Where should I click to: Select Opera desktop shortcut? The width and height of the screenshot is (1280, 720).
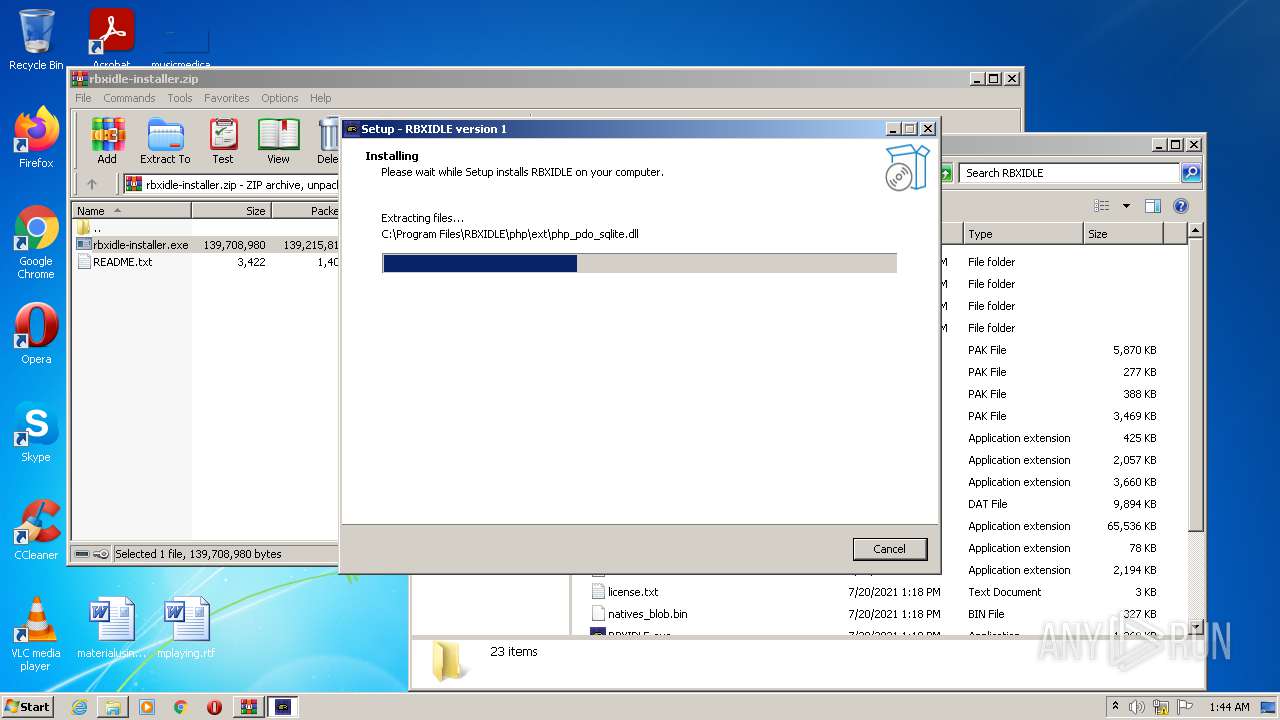[36, 334]
